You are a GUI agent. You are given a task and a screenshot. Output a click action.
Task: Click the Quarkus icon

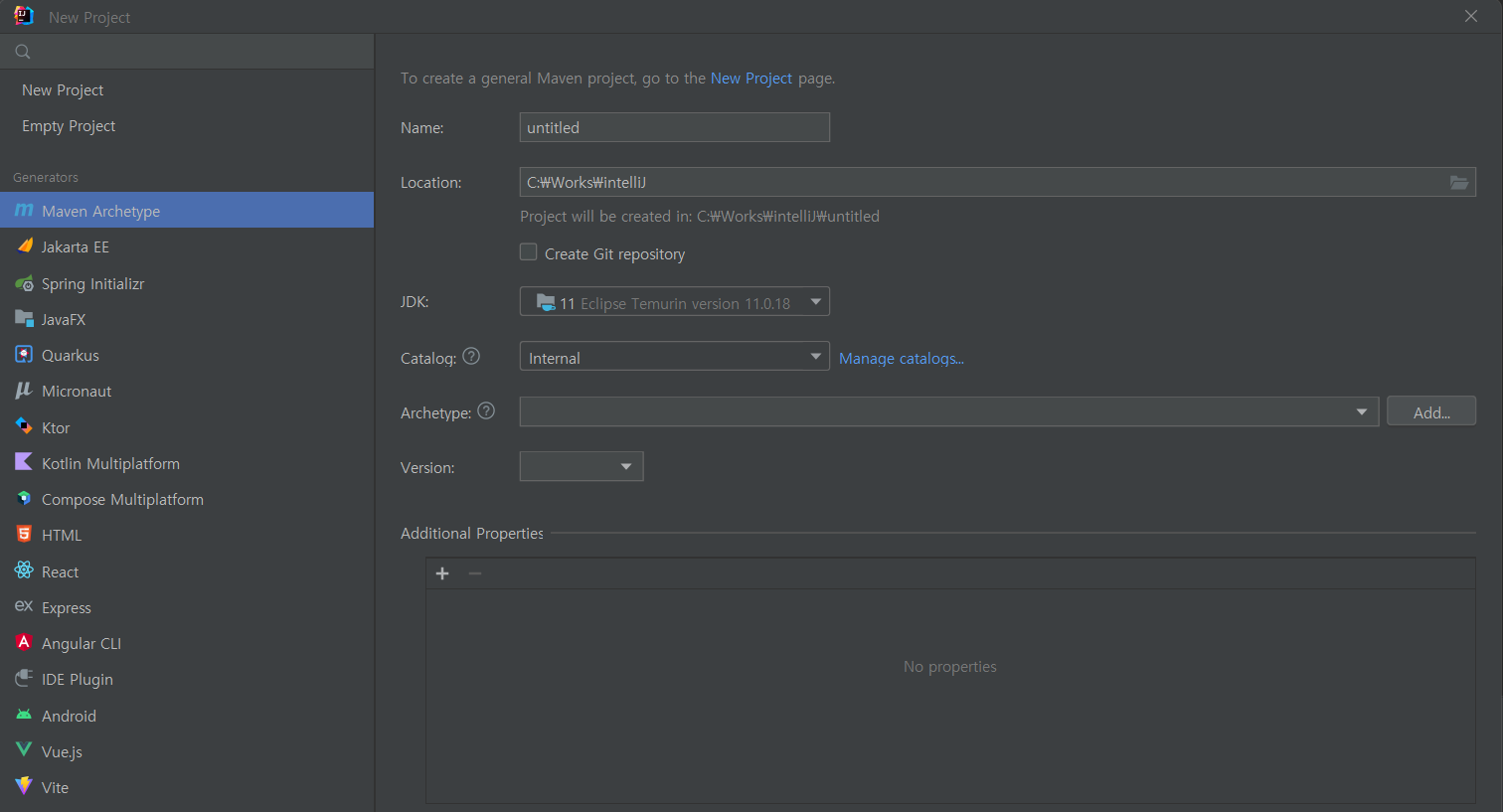click(x=24, y=355)
